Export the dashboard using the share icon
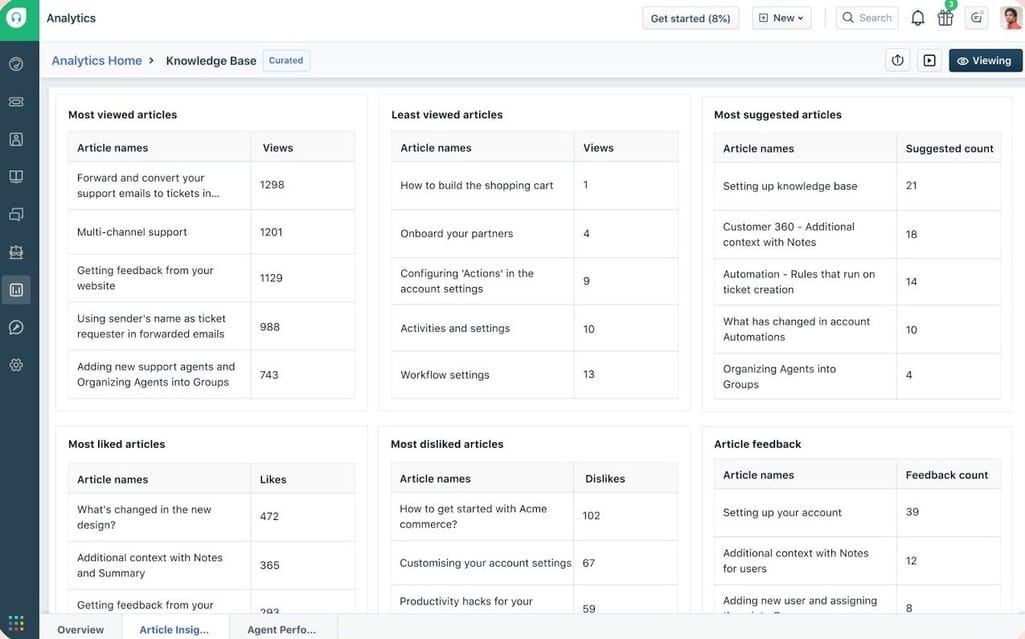This screenshot has height=639, width=1025. tap(897, 60)
